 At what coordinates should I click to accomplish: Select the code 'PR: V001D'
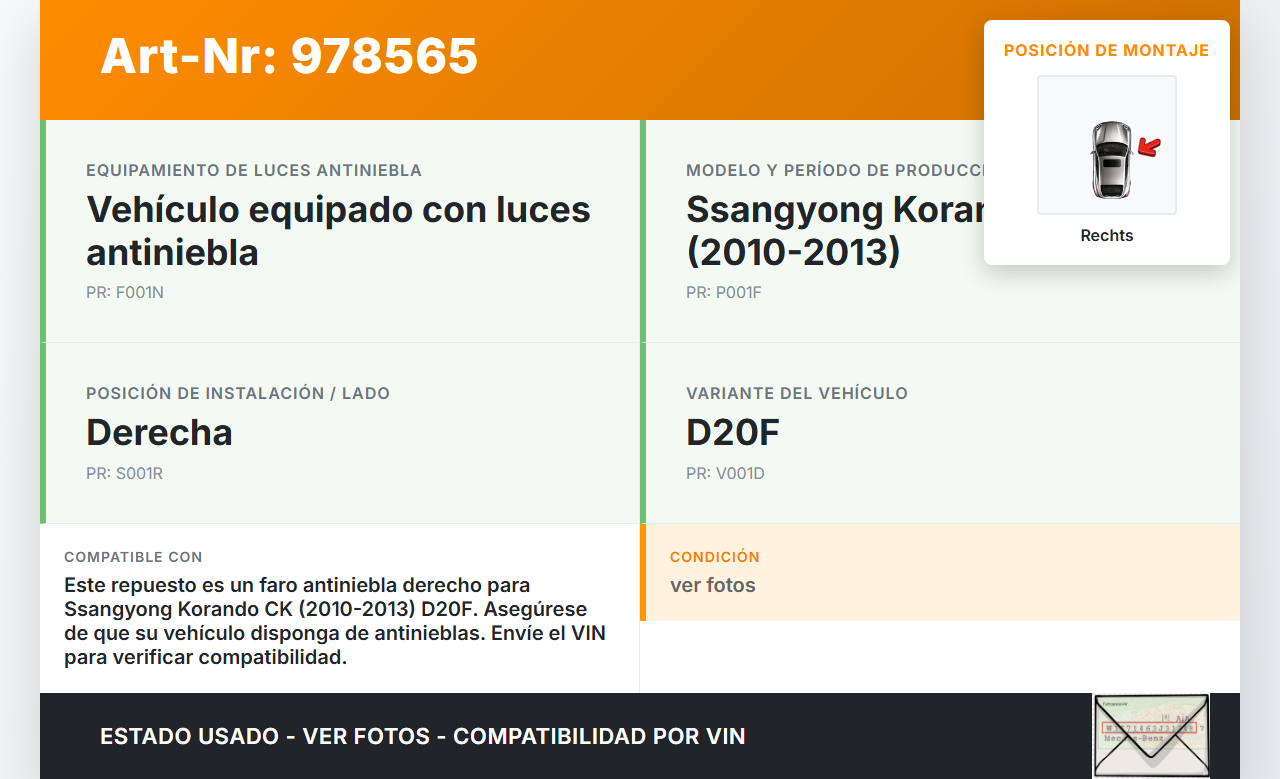[726, 474]
